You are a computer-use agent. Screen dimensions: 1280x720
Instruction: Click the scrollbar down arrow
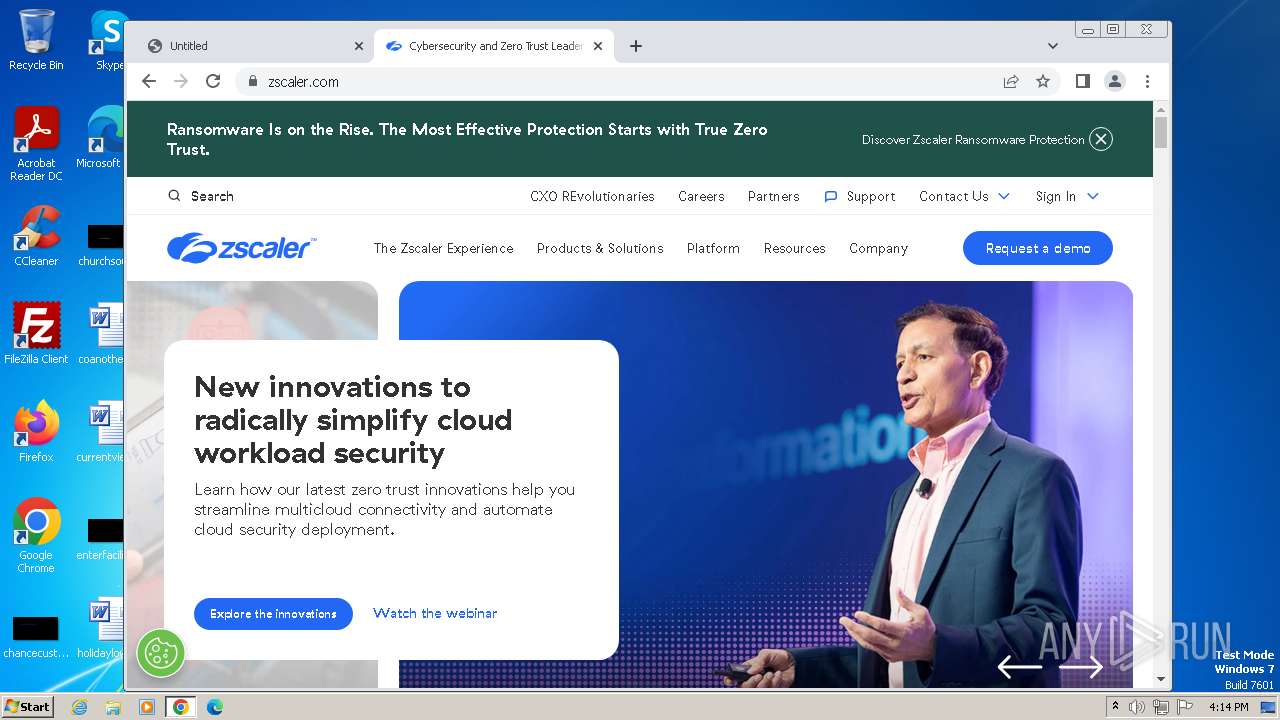point(1161,679)
